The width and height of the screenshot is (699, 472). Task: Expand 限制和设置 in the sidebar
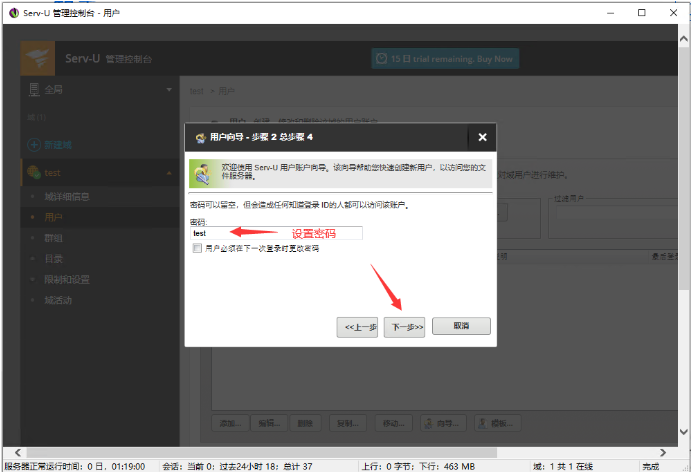[67, 279]
